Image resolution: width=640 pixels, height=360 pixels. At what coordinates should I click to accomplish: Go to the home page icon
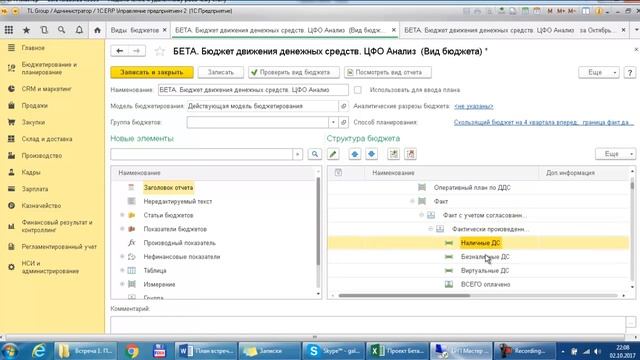click(97, 30)
